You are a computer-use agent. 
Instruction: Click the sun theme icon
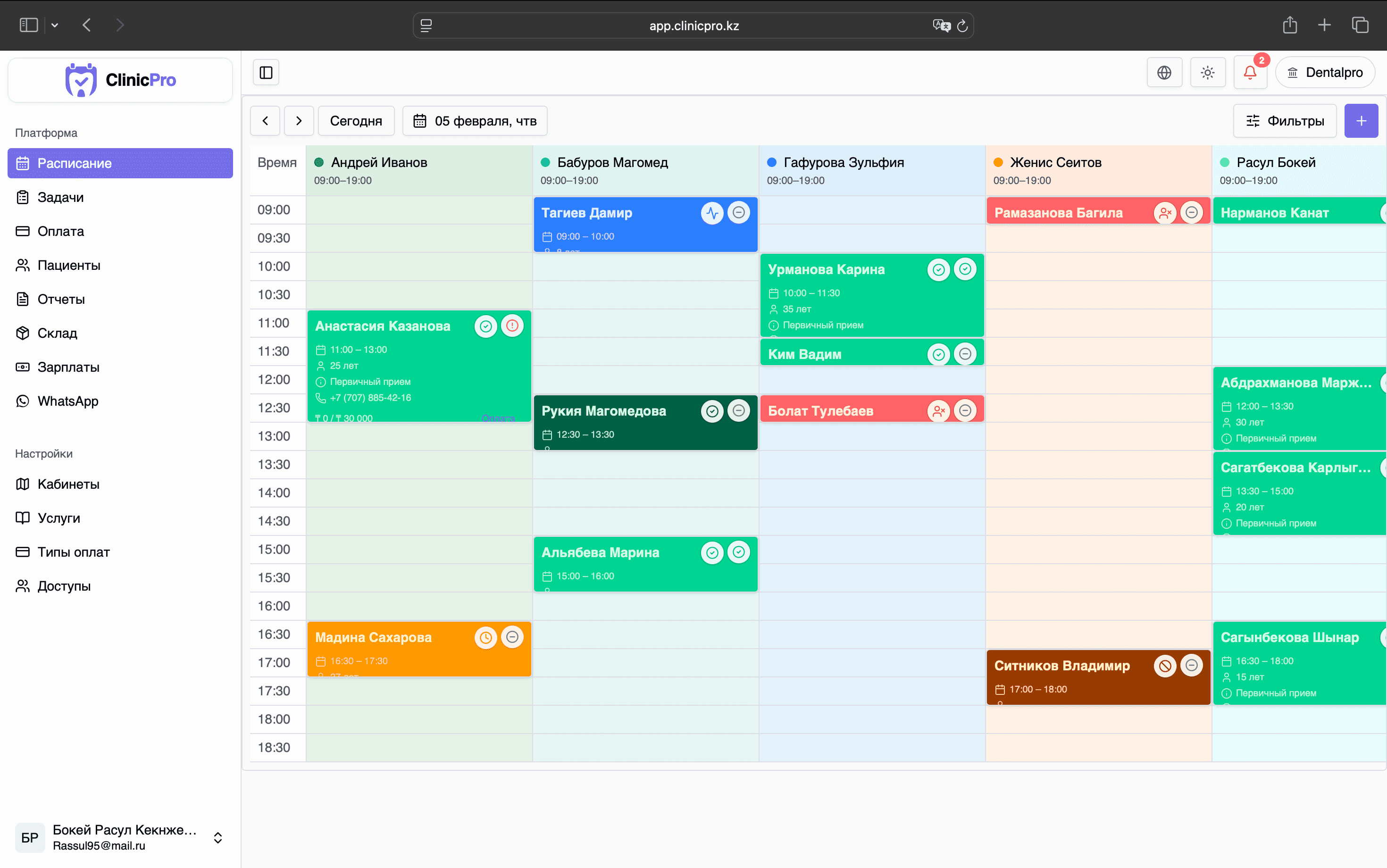[1208, 72]
